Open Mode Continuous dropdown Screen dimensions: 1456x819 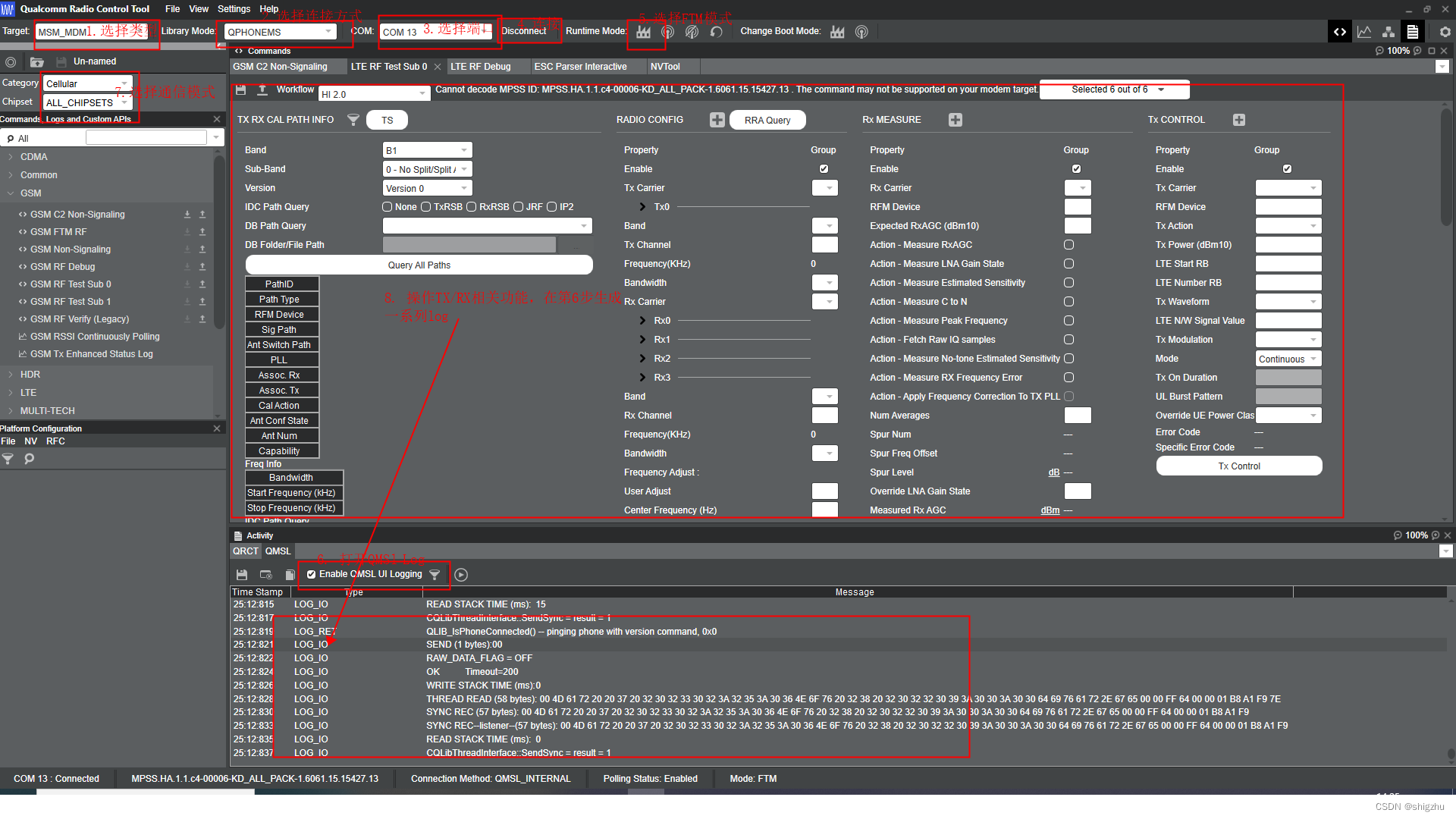(x=1288, y=359)
